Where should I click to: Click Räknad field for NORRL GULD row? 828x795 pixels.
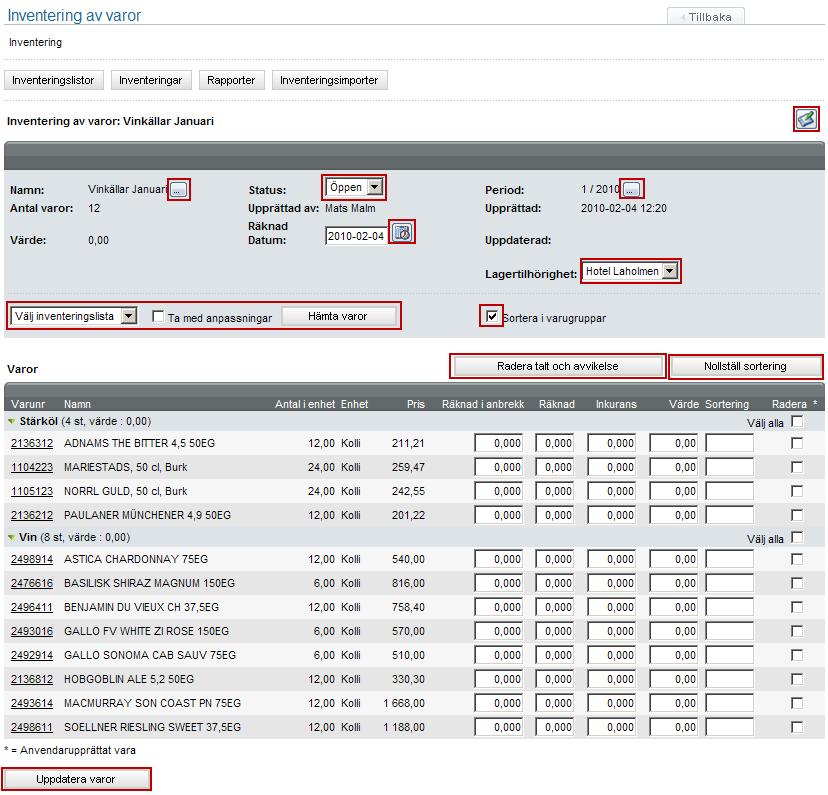554,491
